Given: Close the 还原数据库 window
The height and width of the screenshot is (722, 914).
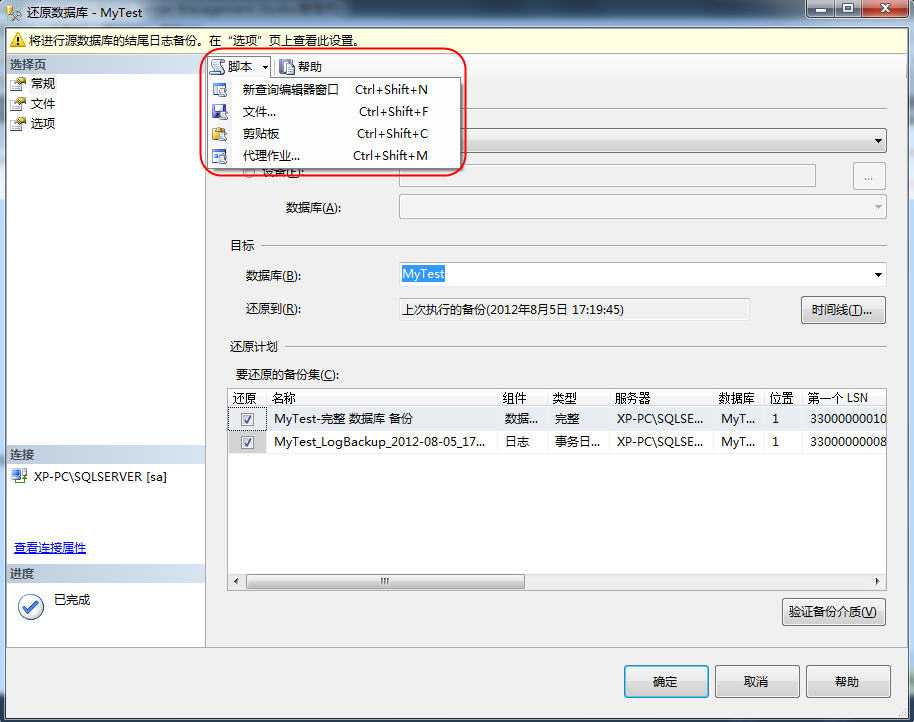Looking at the screenshot, I should coord(885,9).
